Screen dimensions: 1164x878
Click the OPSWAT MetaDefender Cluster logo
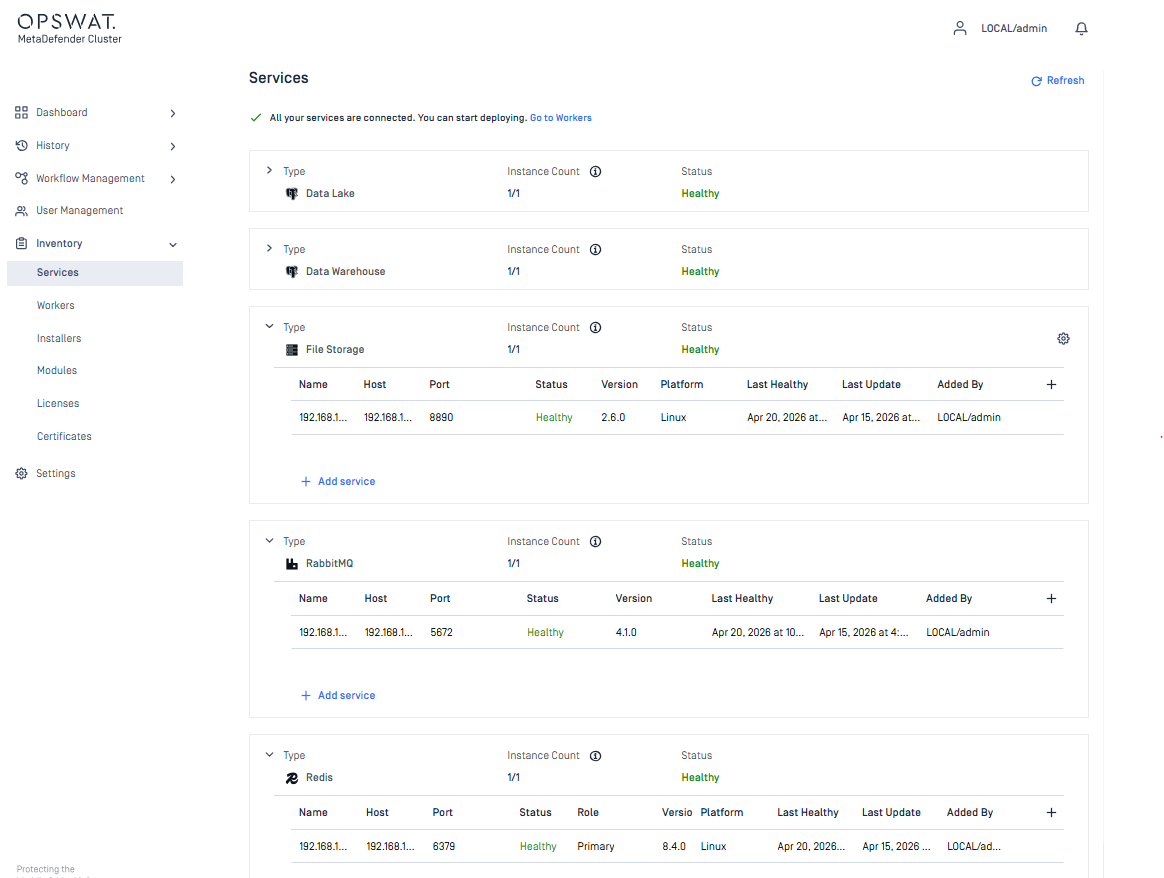(69, 28)
